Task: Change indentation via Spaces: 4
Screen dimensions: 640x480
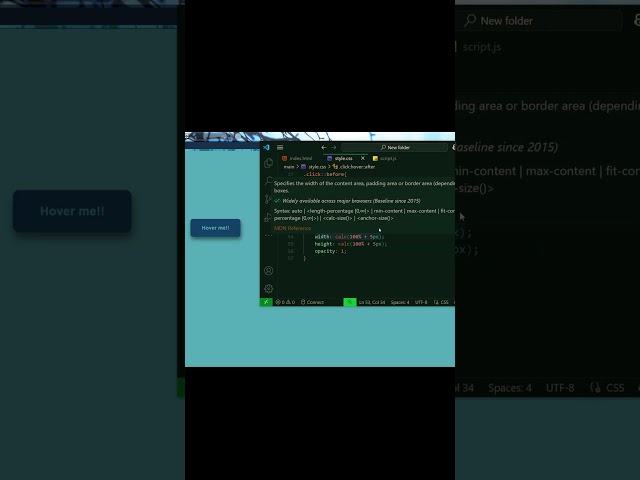Action: pos(400,302)
